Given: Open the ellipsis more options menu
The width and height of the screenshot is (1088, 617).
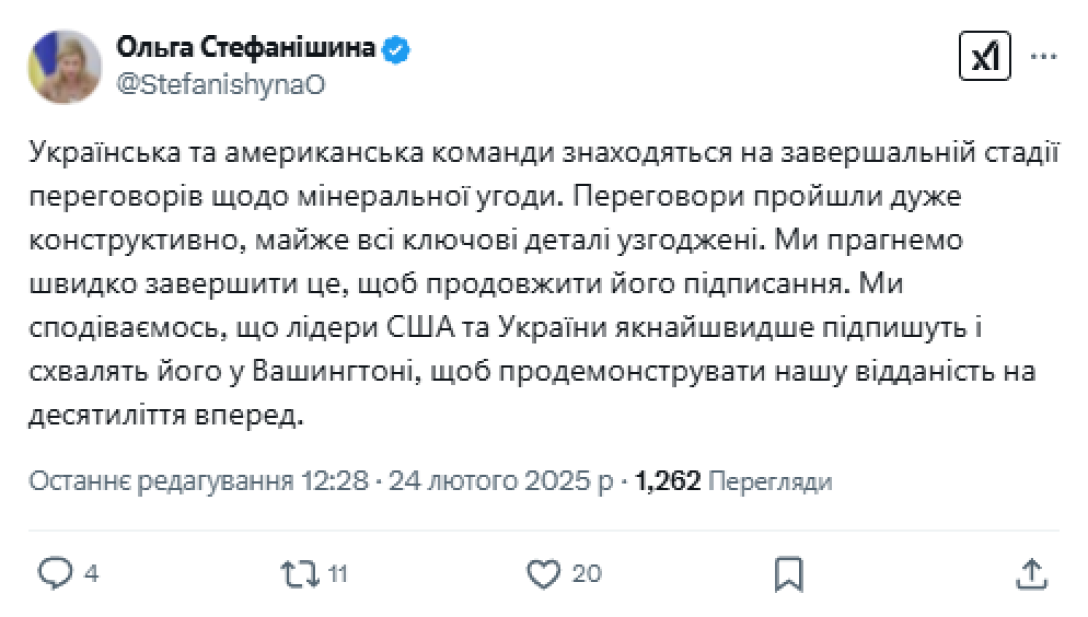Looking at the screenshot, I should coord(1046,55).
